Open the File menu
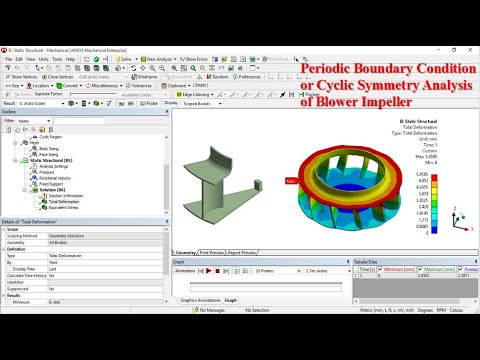The height and width of the screenshot is (360, 480). (x=8, y=59)
